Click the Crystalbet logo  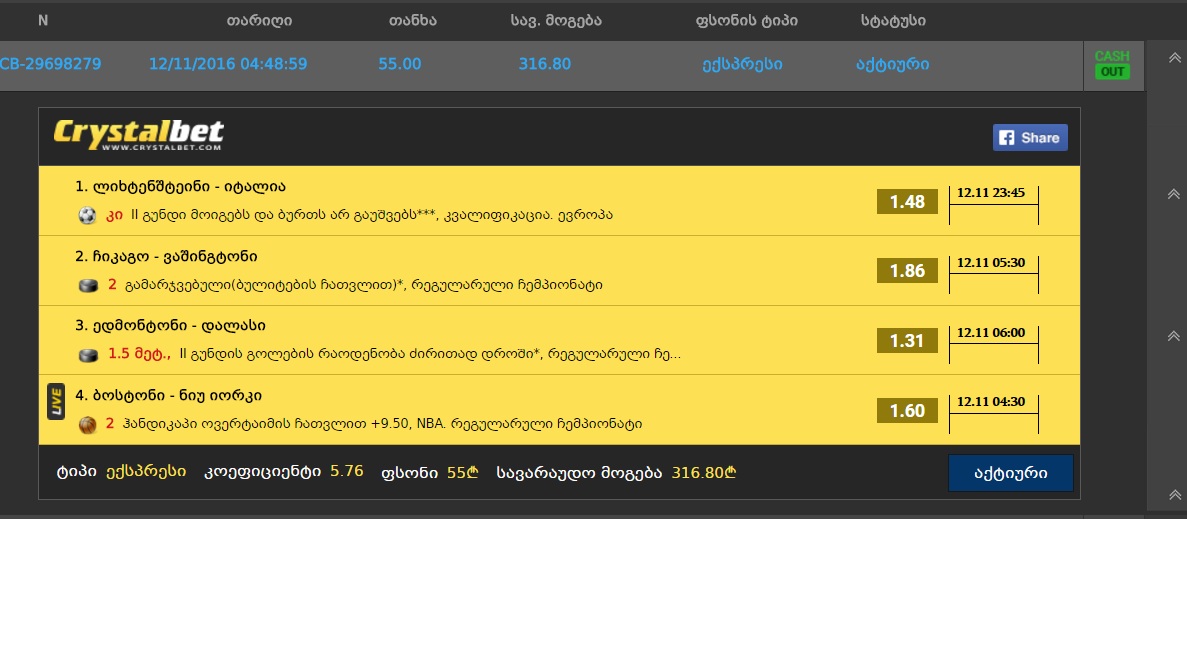click(139, 134)
